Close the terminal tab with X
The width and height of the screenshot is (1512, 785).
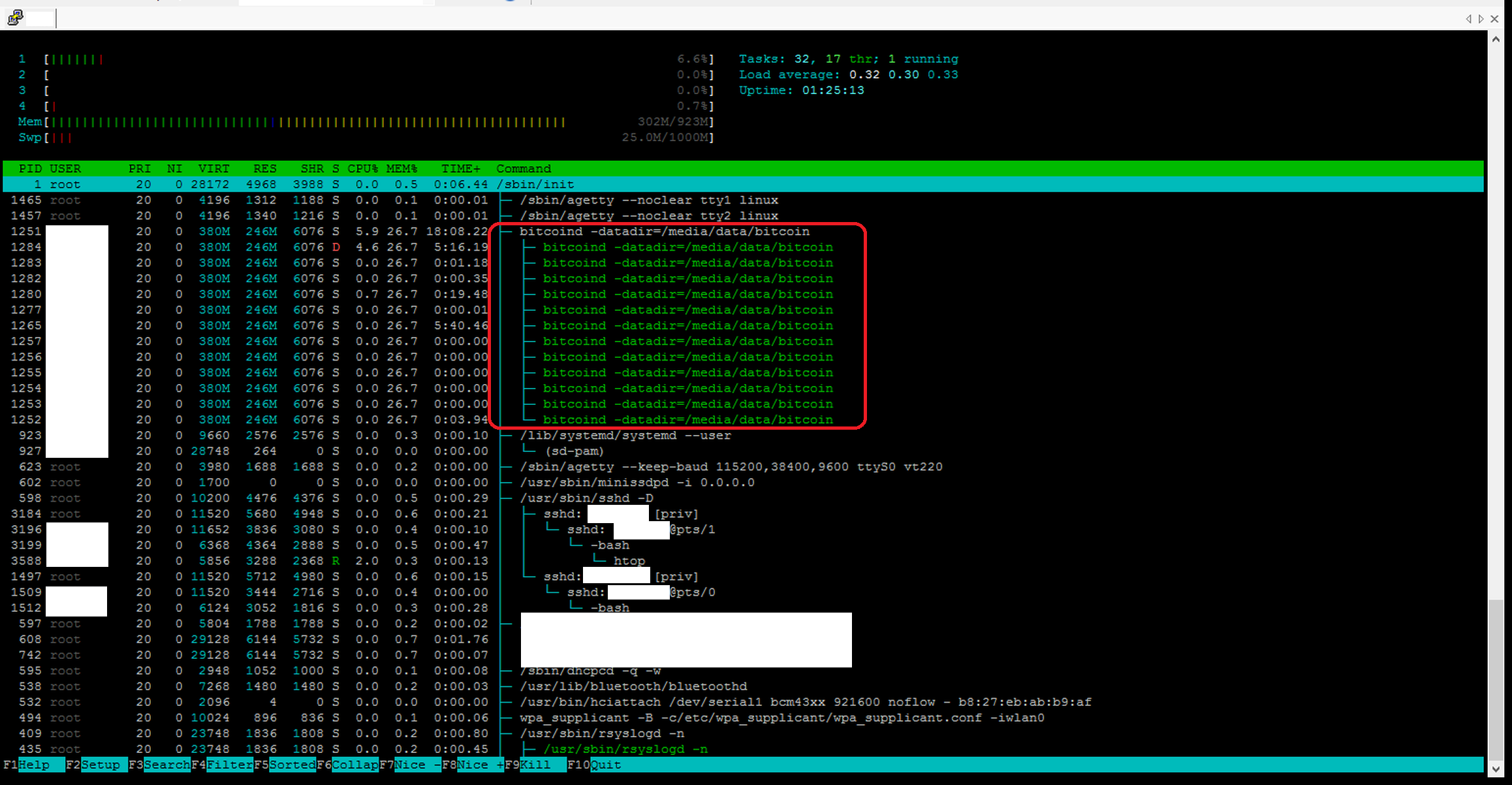(1494, 19)
